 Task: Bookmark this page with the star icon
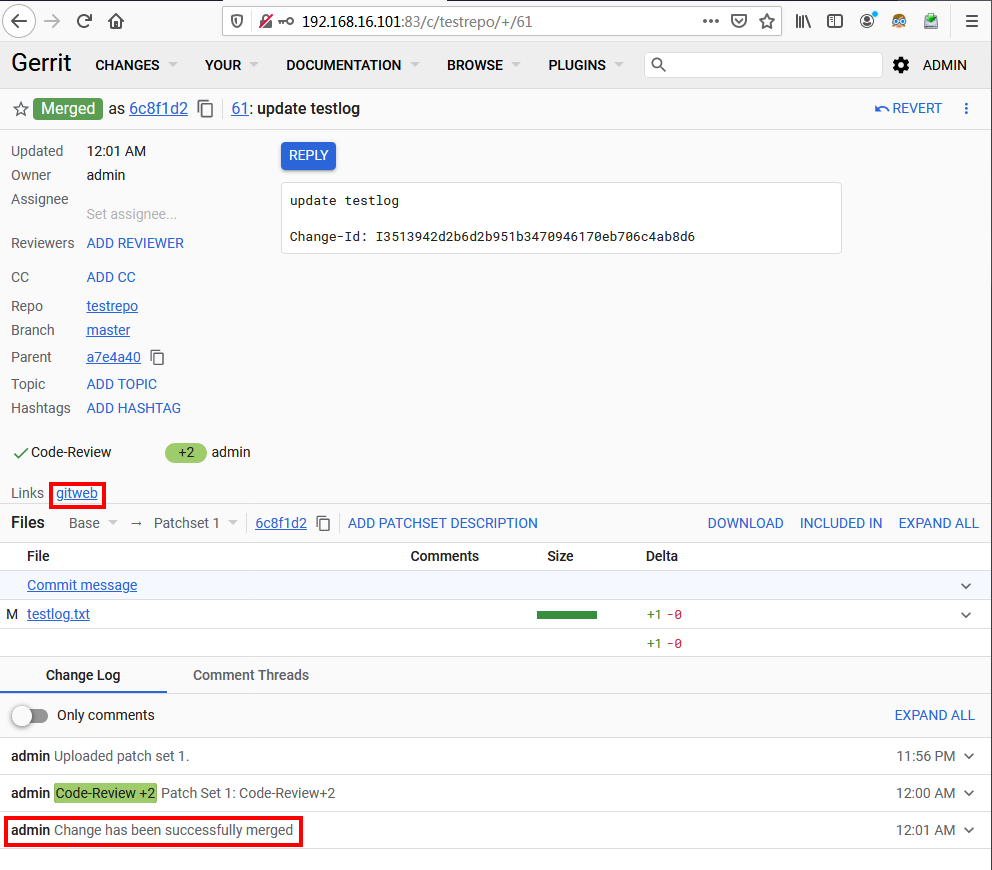(x=767, y=22)
